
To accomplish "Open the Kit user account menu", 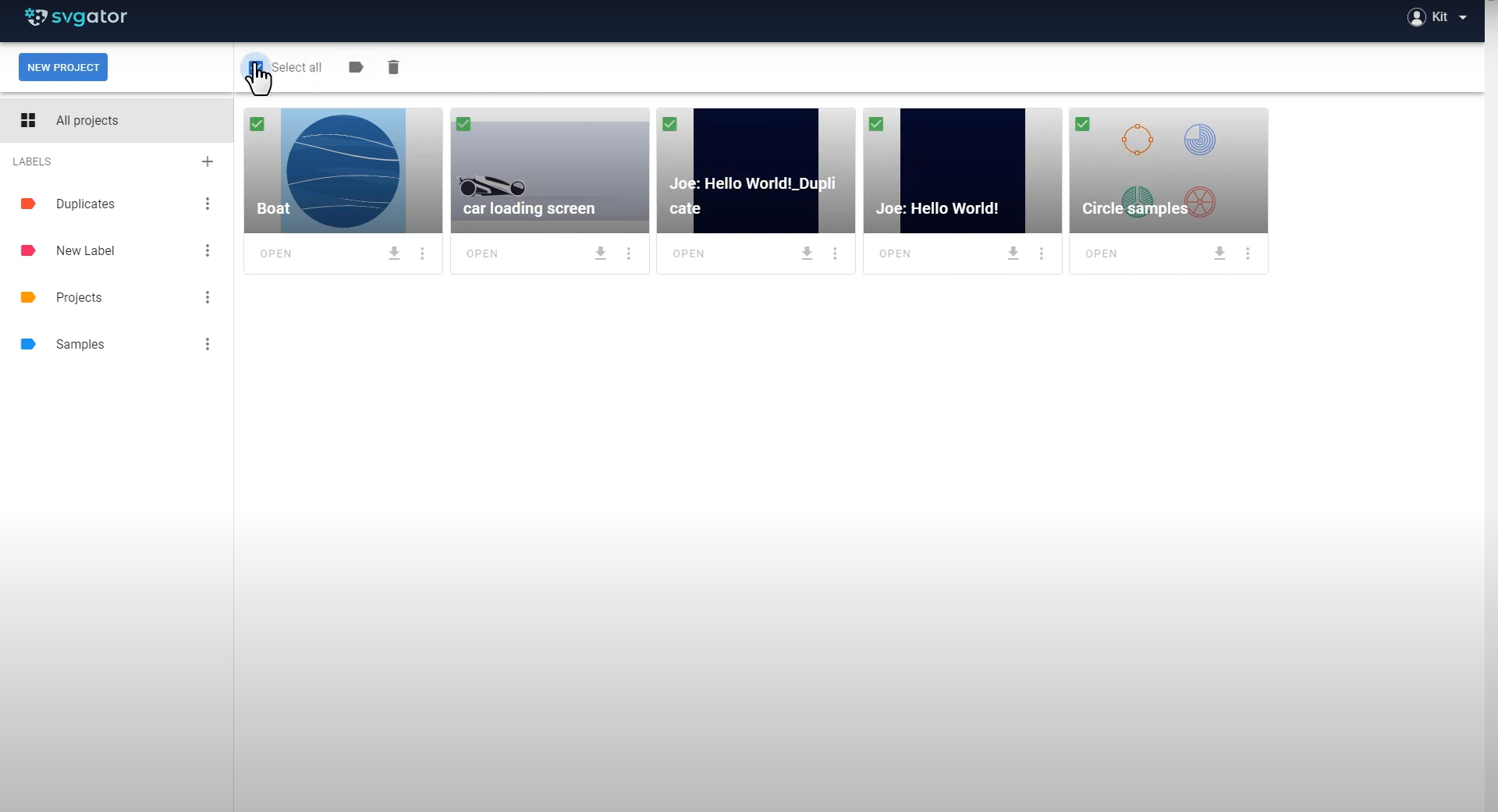I will (1437, 16).
